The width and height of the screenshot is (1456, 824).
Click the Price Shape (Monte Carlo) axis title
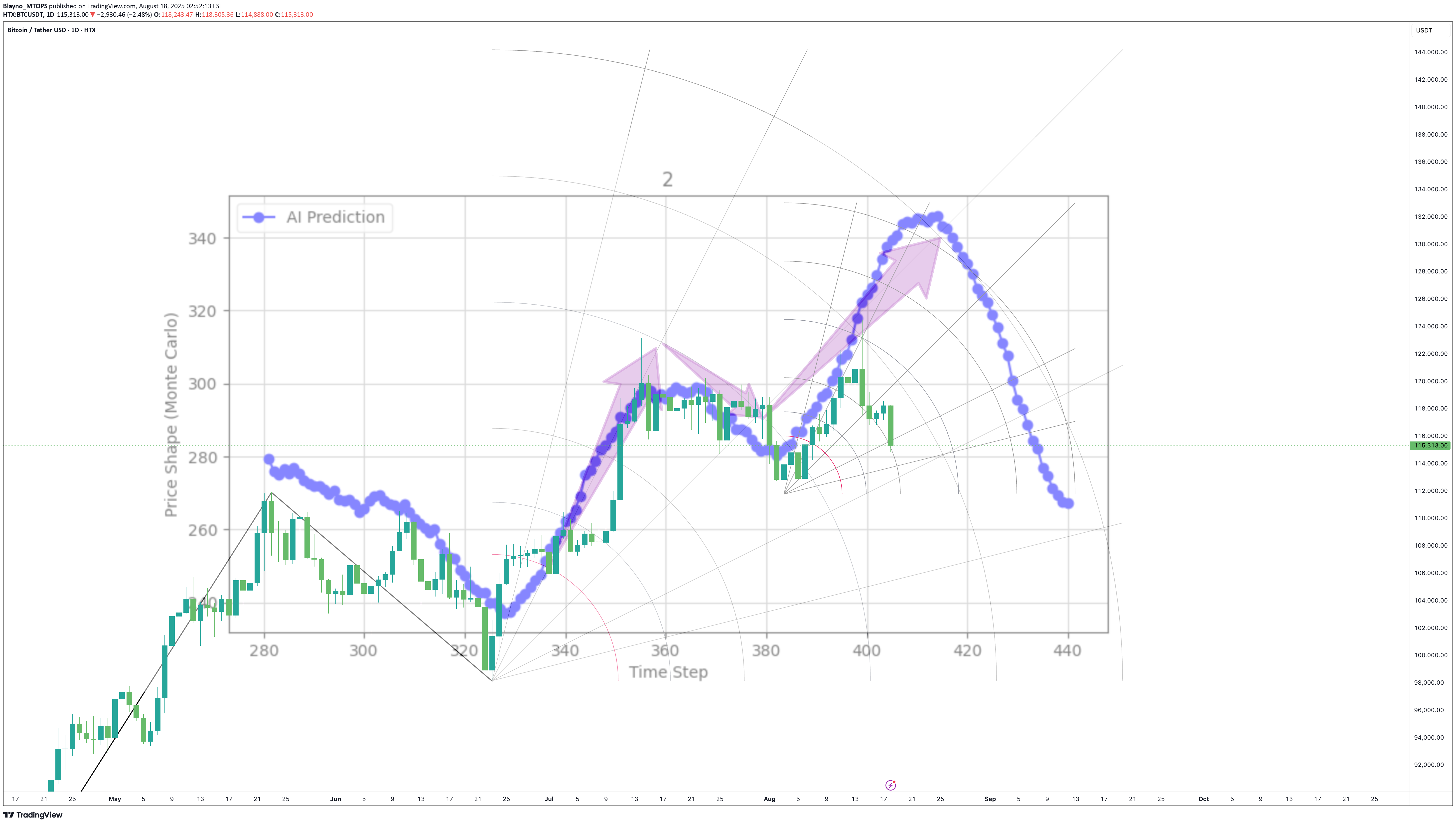pyautogui.click(x=171, y=415)
